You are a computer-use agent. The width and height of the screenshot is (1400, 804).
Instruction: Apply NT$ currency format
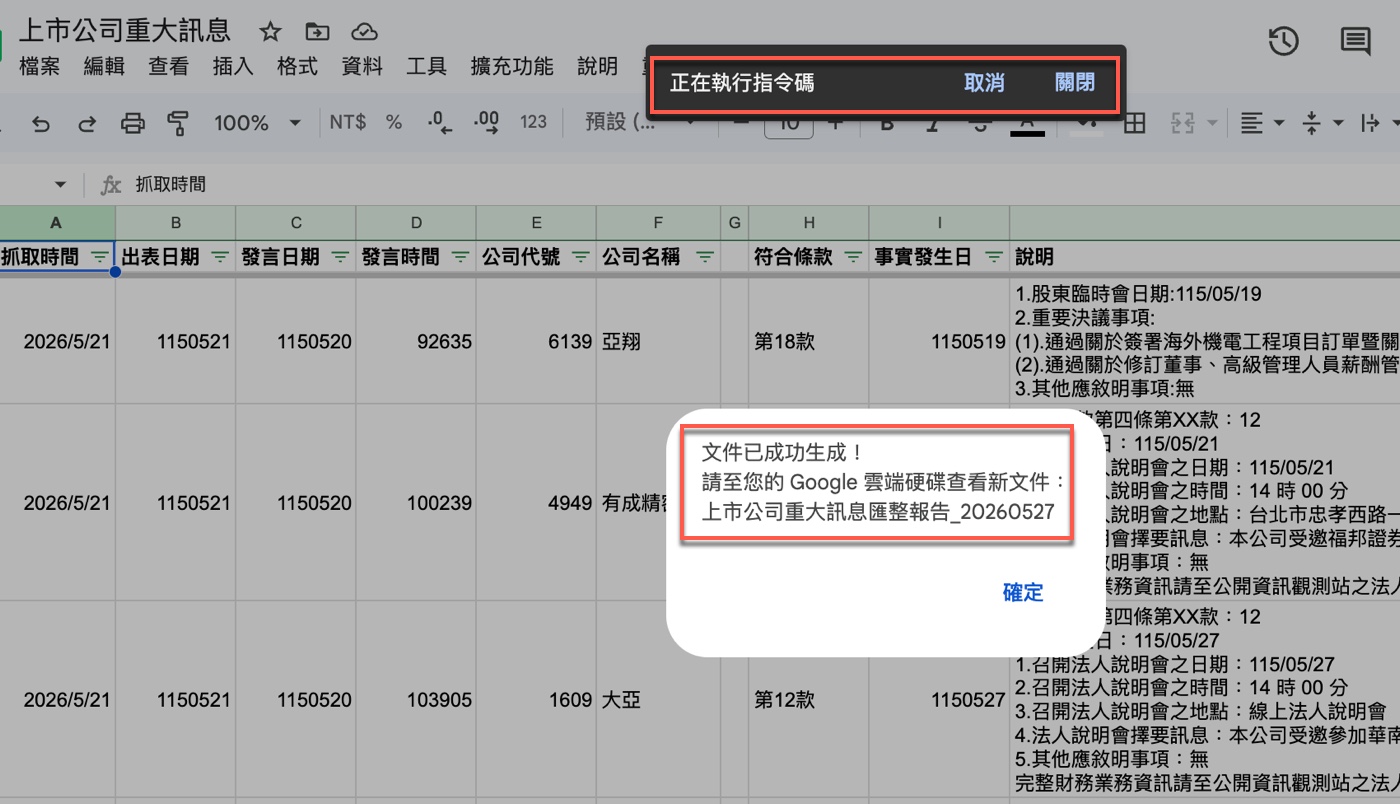(348, 122)
